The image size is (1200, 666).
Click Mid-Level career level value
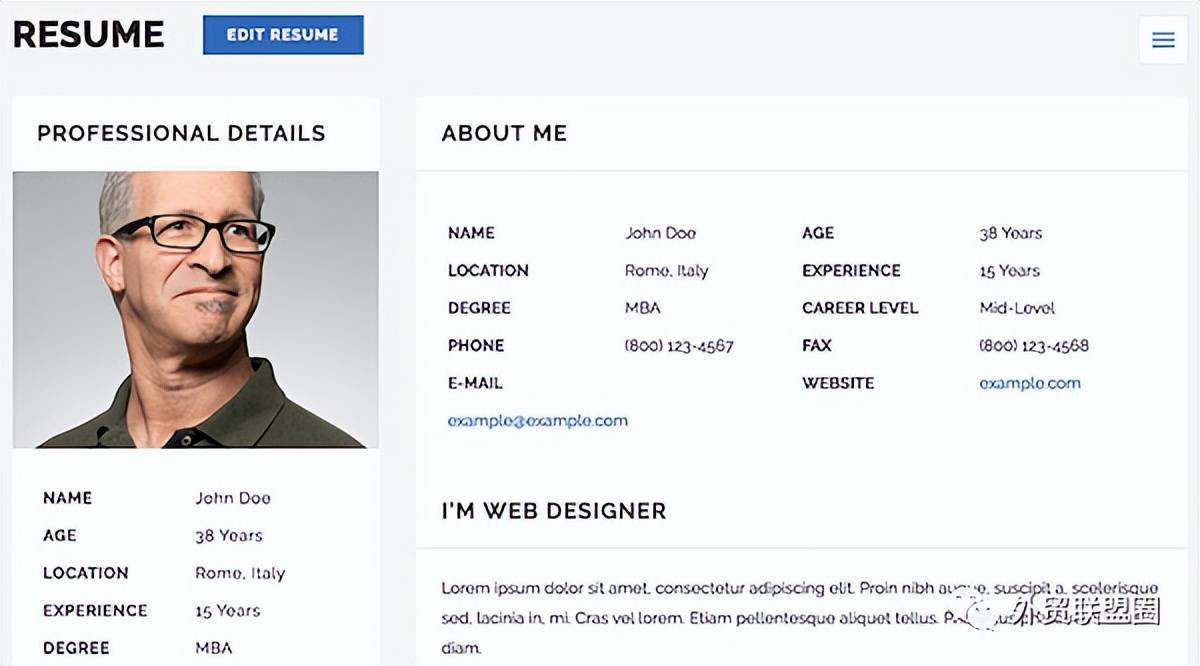(x=1017, y=308)
